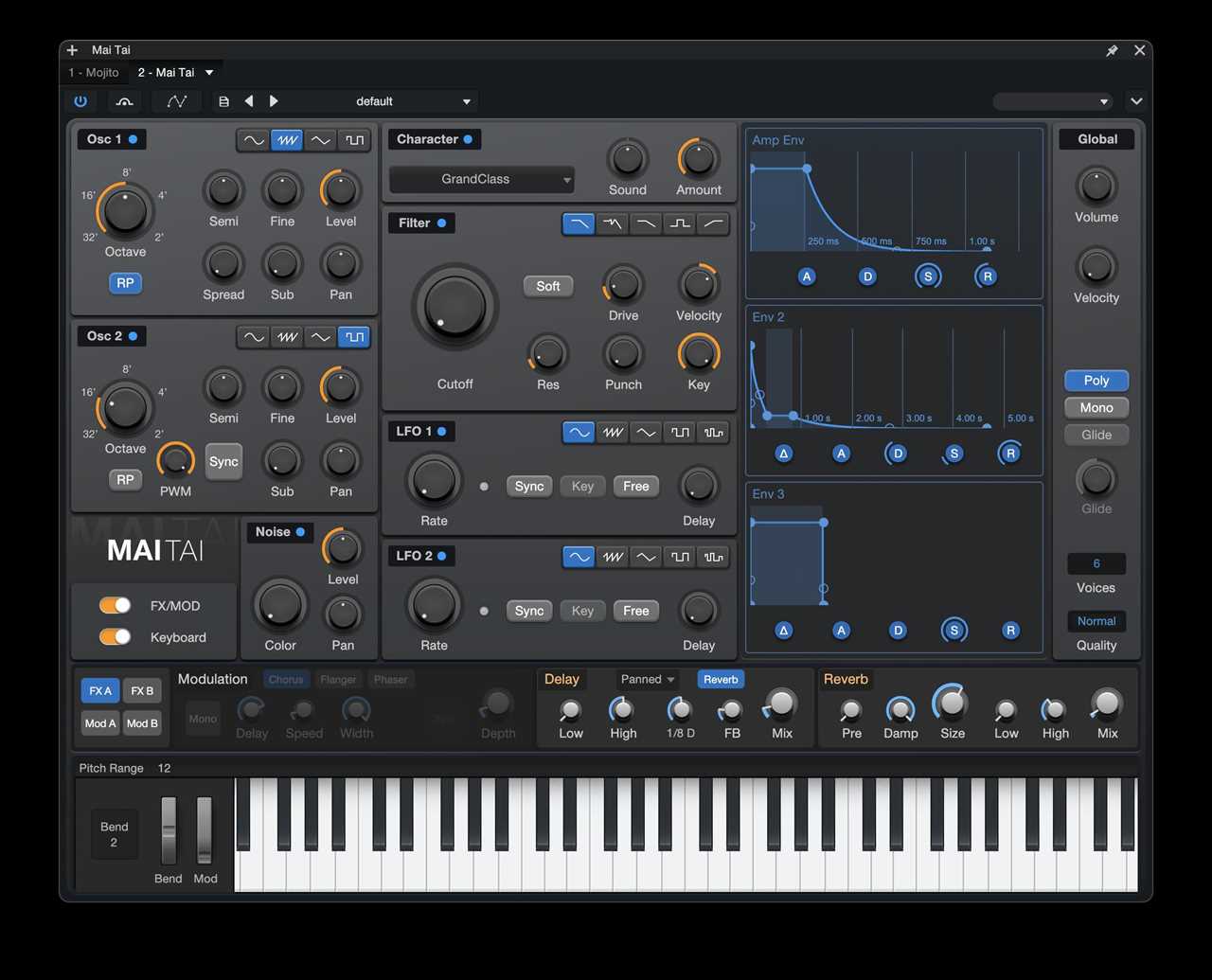Toggle the FX/MOD switch off
Image resolution: width=1212 pixels, height=980 pixels.
point(114,605)
